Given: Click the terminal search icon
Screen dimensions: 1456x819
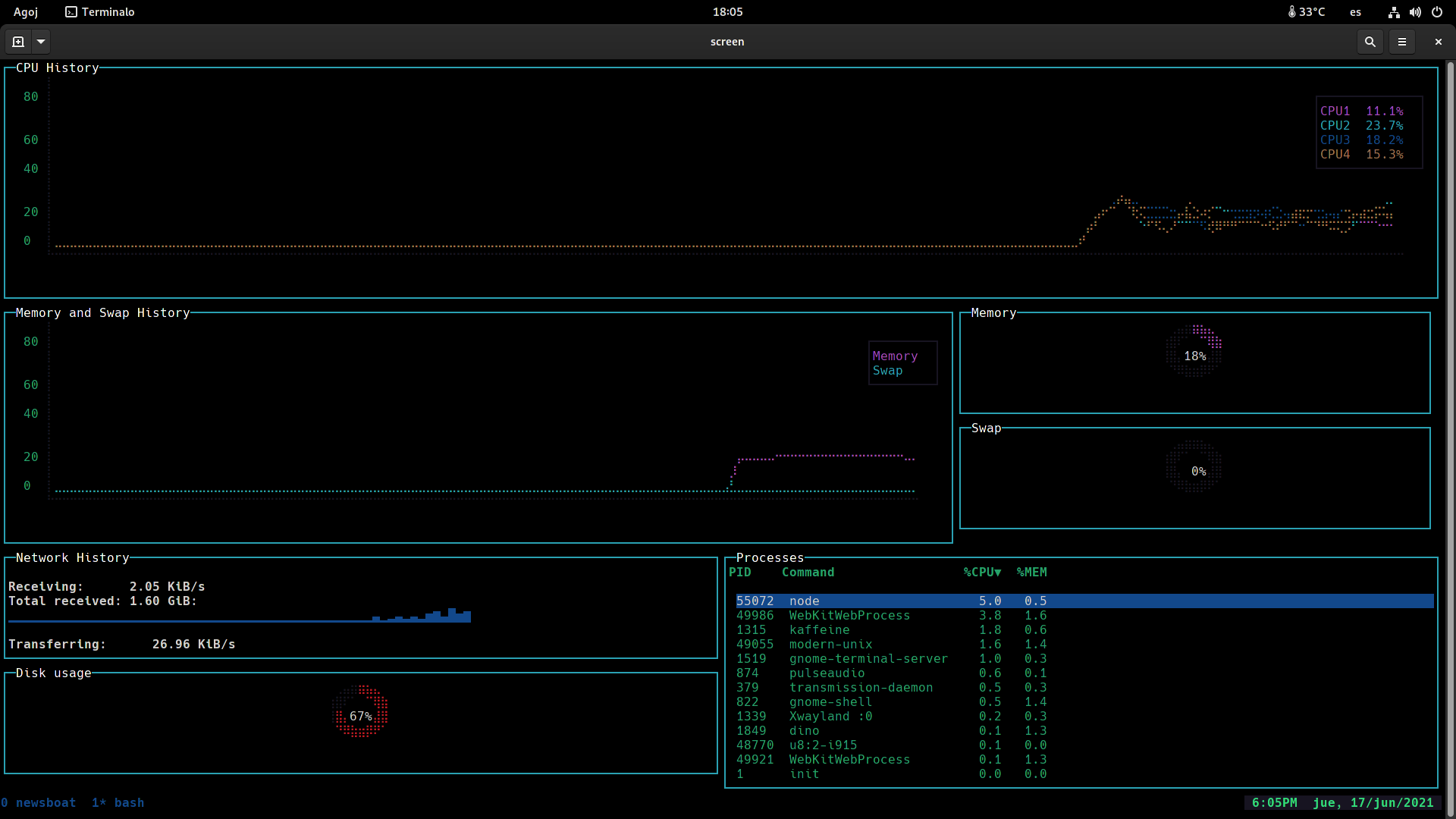Looking at the screenshot, I should pyautogui.click(x=1370, y=42).
